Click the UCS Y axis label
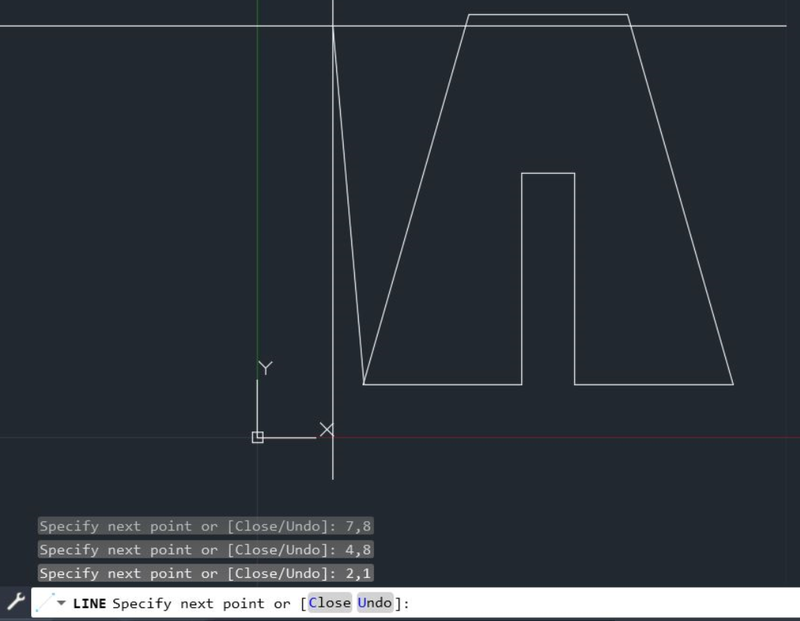 coord(265,367)
